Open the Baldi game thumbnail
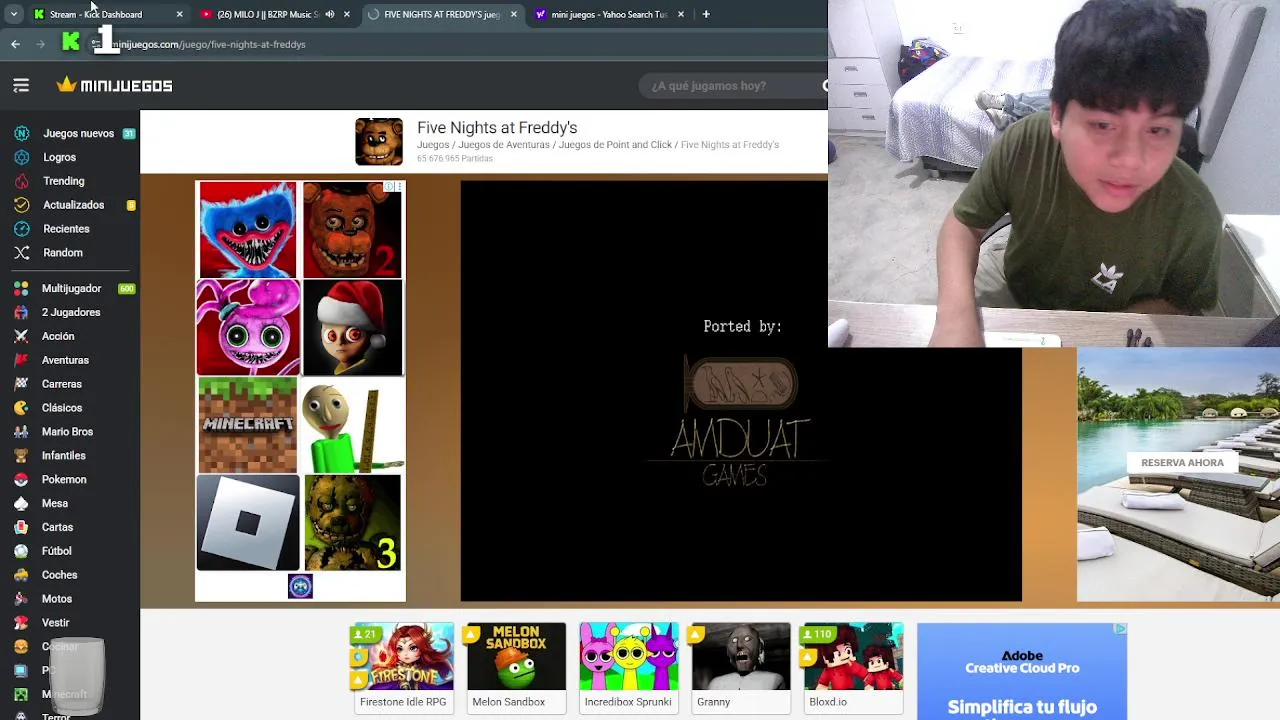 [352, 425]
